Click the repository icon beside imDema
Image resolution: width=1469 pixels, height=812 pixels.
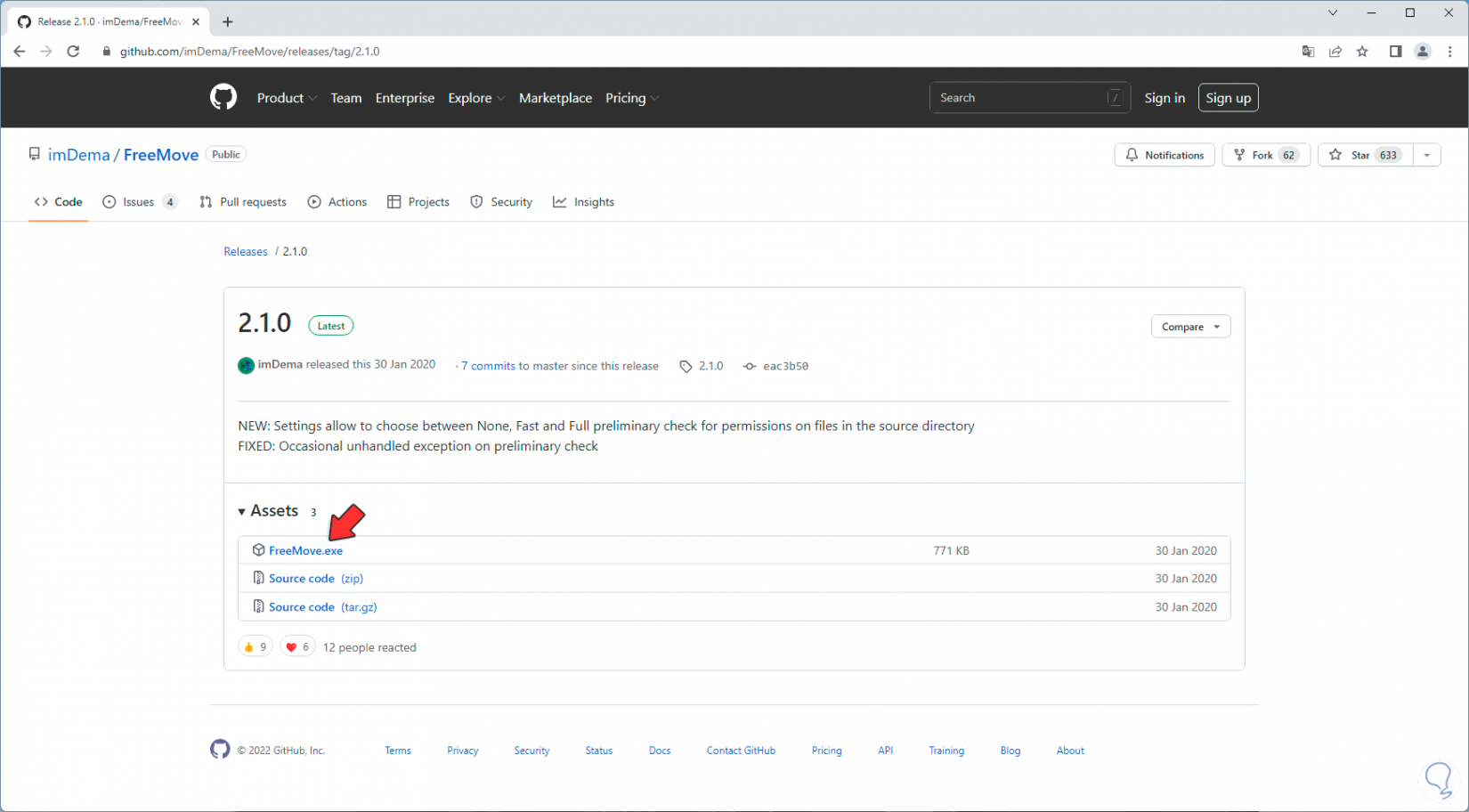pos(35,154)
